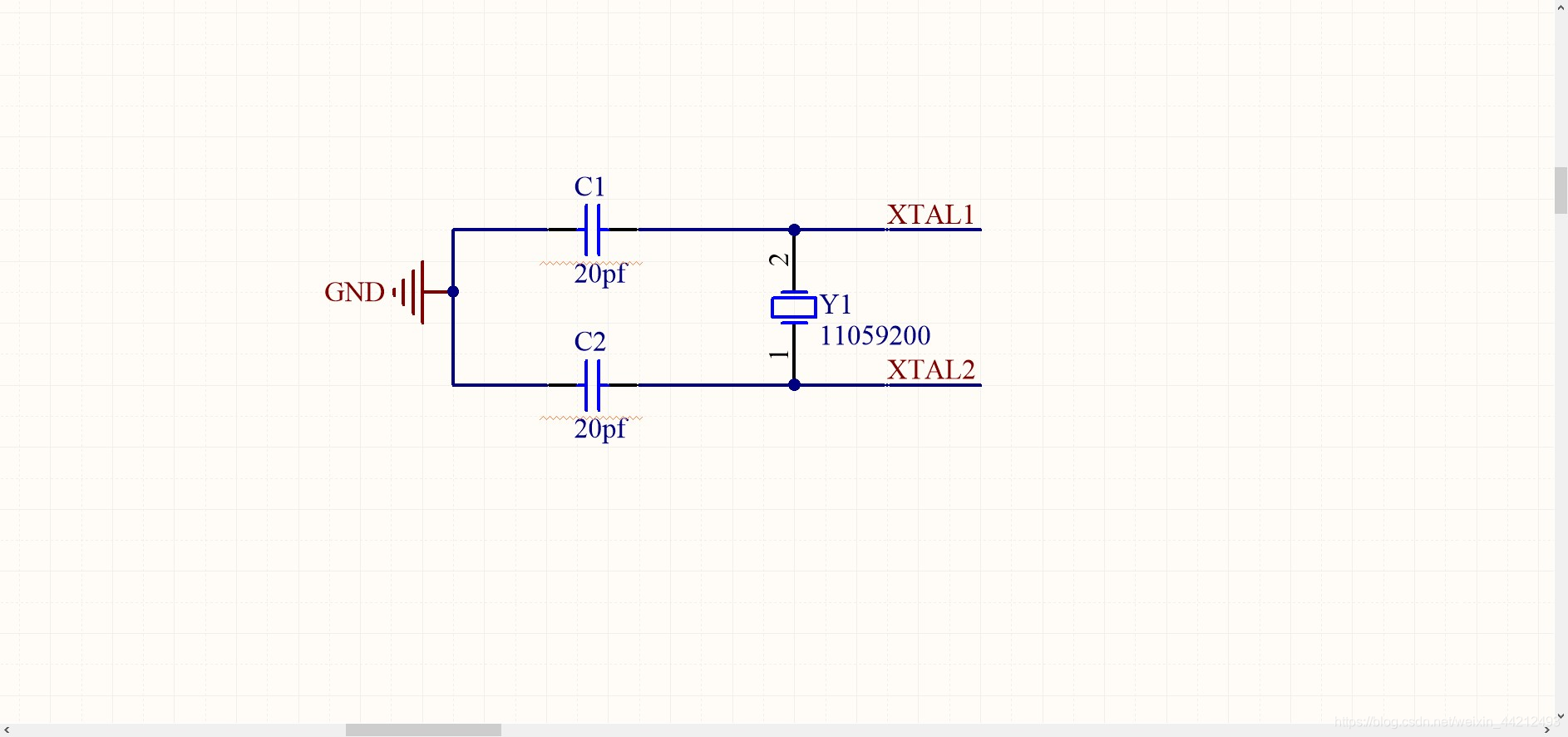This screenshot has height=737, width=1568.
Task: Click the 20pf value under C1
Action: (599, 274)
